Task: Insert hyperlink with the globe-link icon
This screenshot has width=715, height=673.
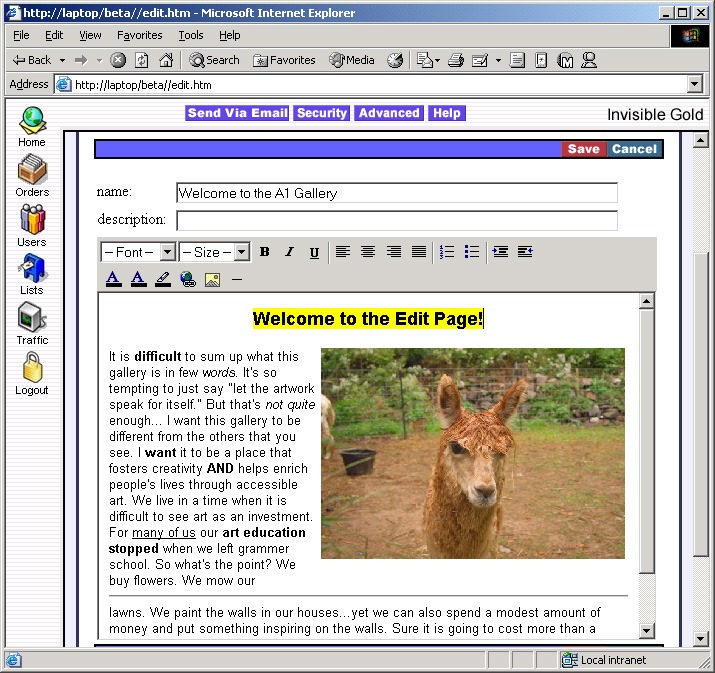Action: coord(188,279)
